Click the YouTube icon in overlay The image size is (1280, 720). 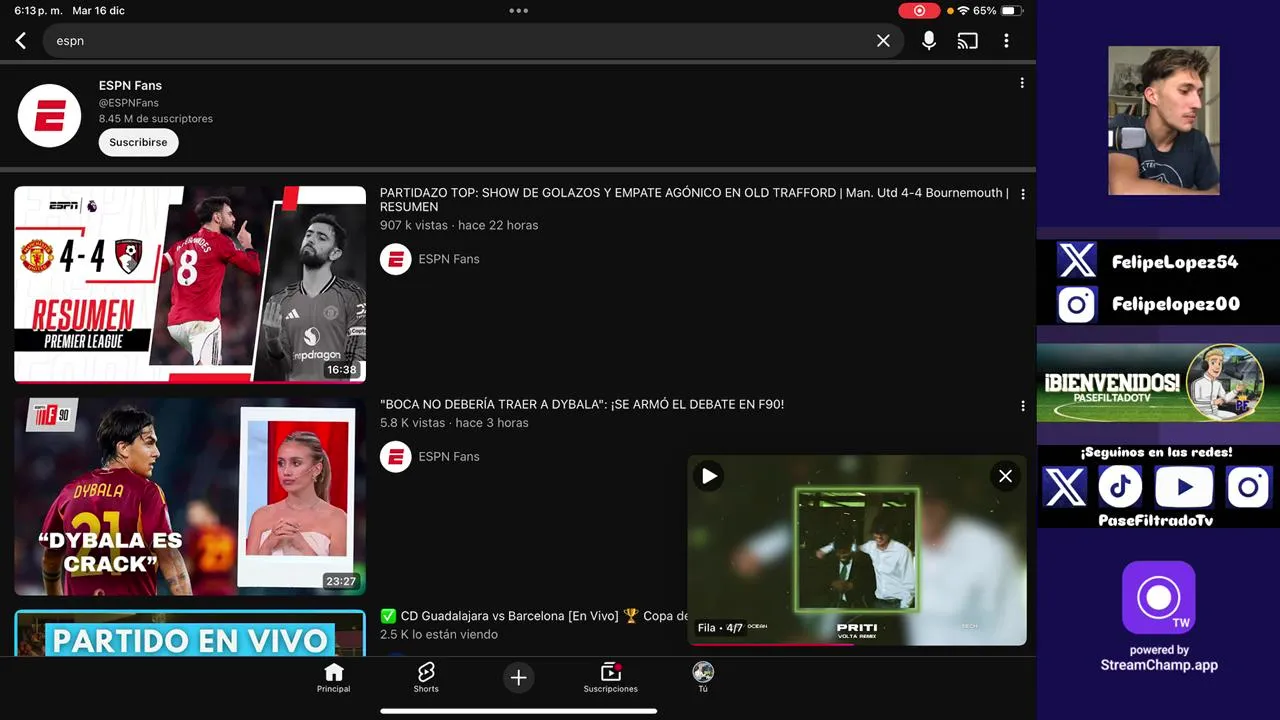coord(1184,487)
